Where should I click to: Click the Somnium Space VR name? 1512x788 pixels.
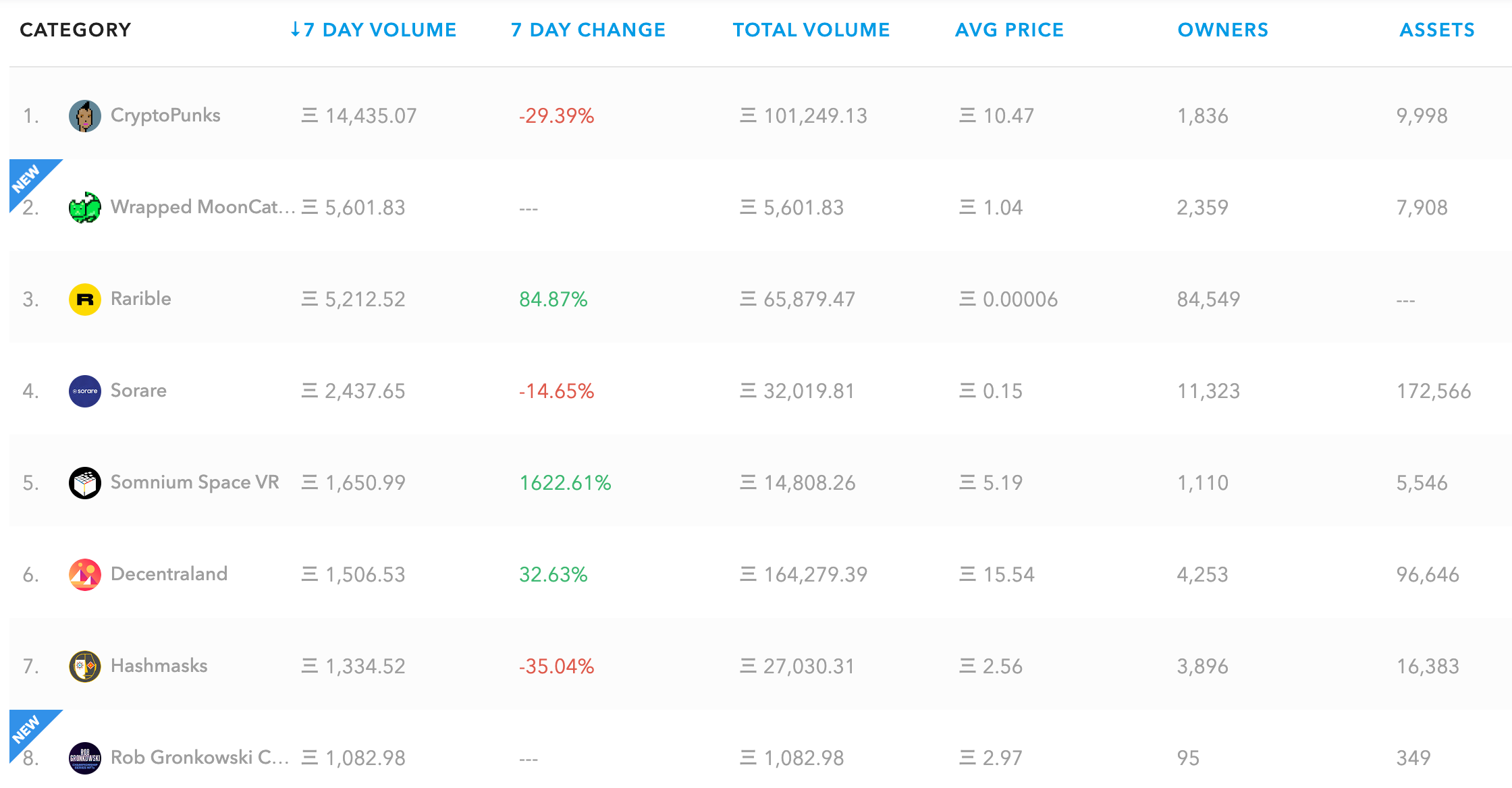click(194, 482)
